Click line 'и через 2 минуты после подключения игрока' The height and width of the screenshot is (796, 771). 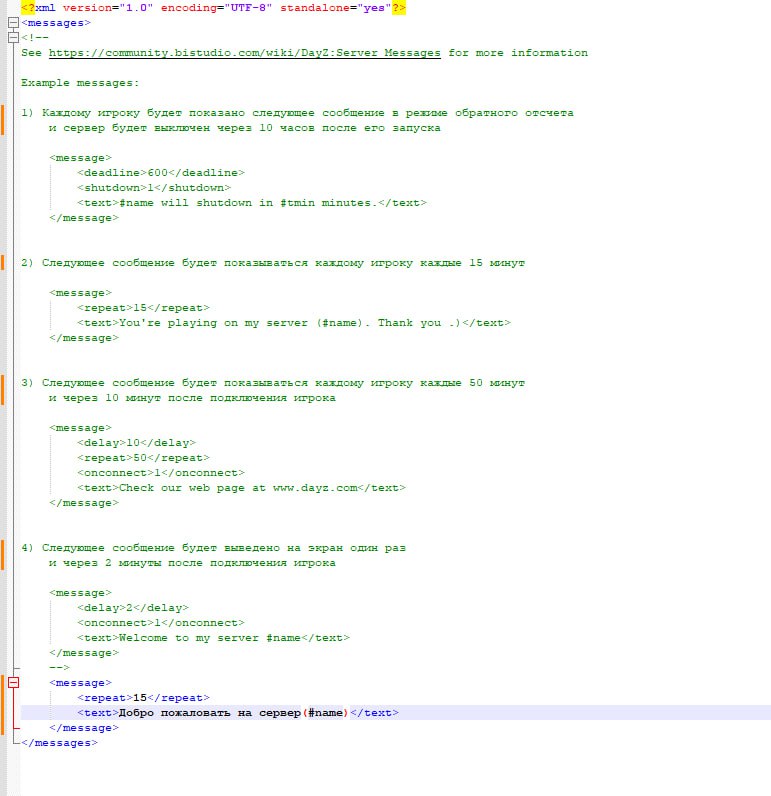192,563
